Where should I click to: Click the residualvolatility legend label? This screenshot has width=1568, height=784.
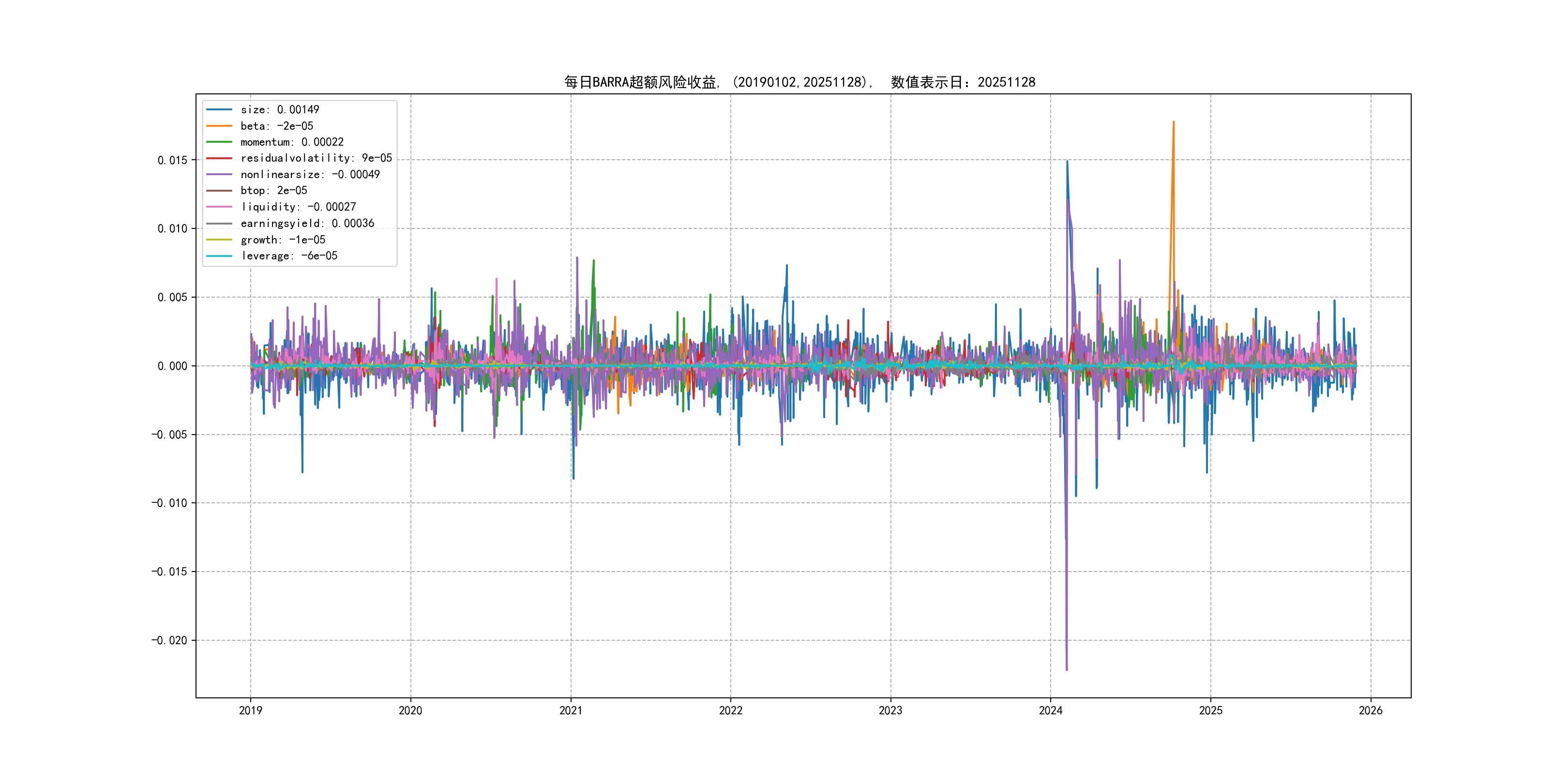pyautogui.click(x=316, y=158)
